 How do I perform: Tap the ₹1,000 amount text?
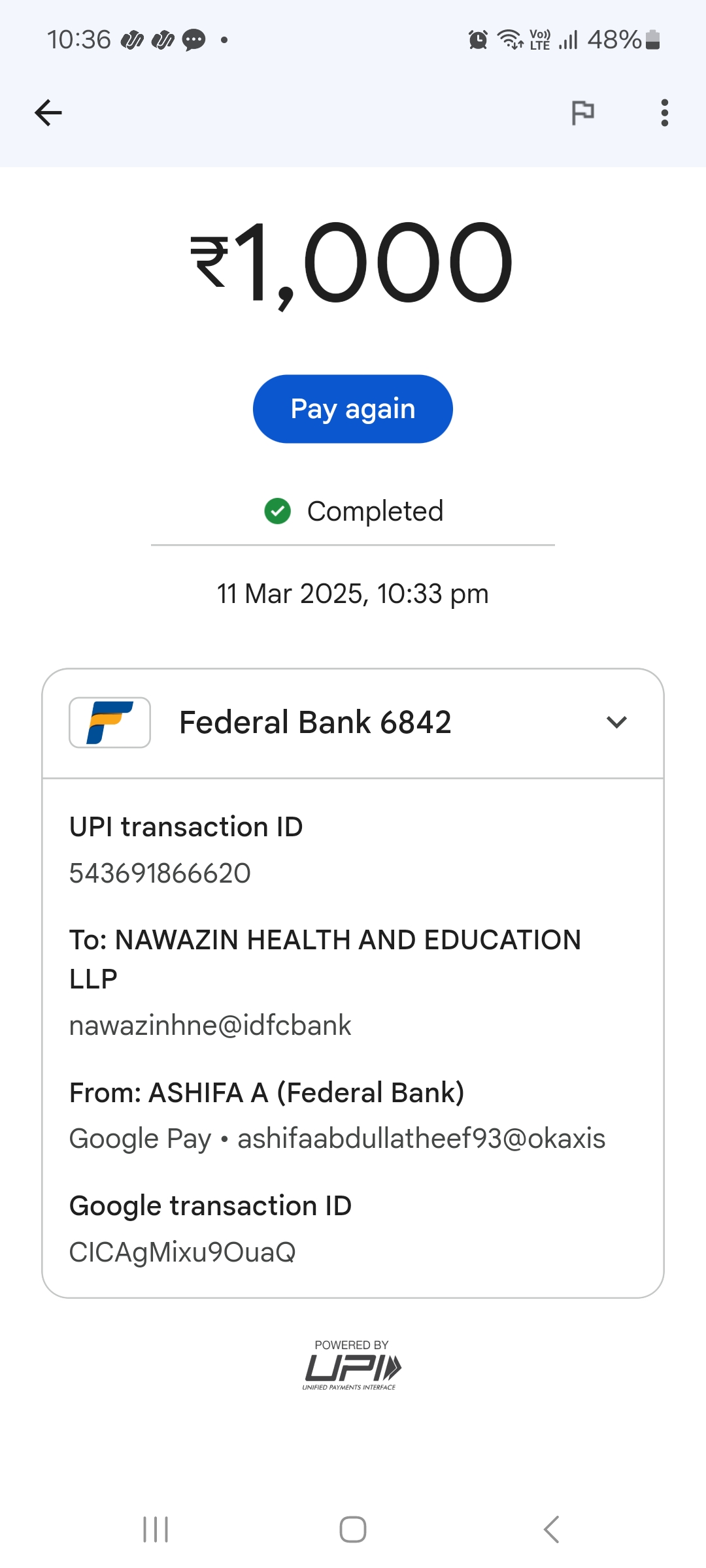(352, 263)
